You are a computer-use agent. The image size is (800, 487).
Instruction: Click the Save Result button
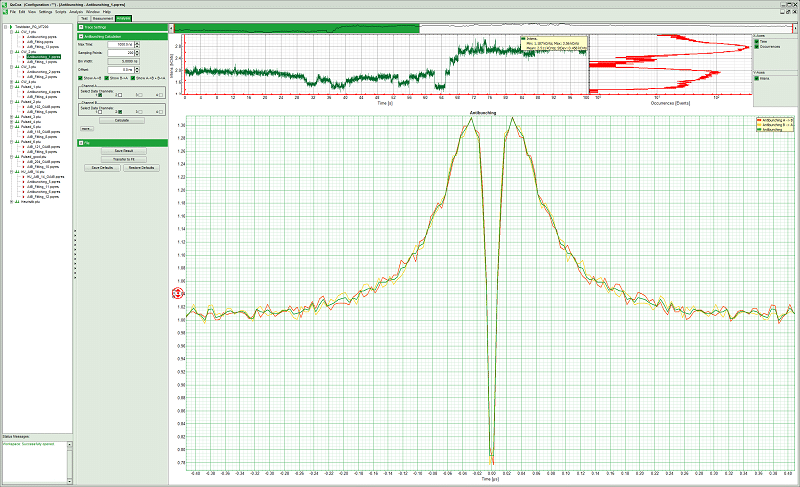(123, 150)
